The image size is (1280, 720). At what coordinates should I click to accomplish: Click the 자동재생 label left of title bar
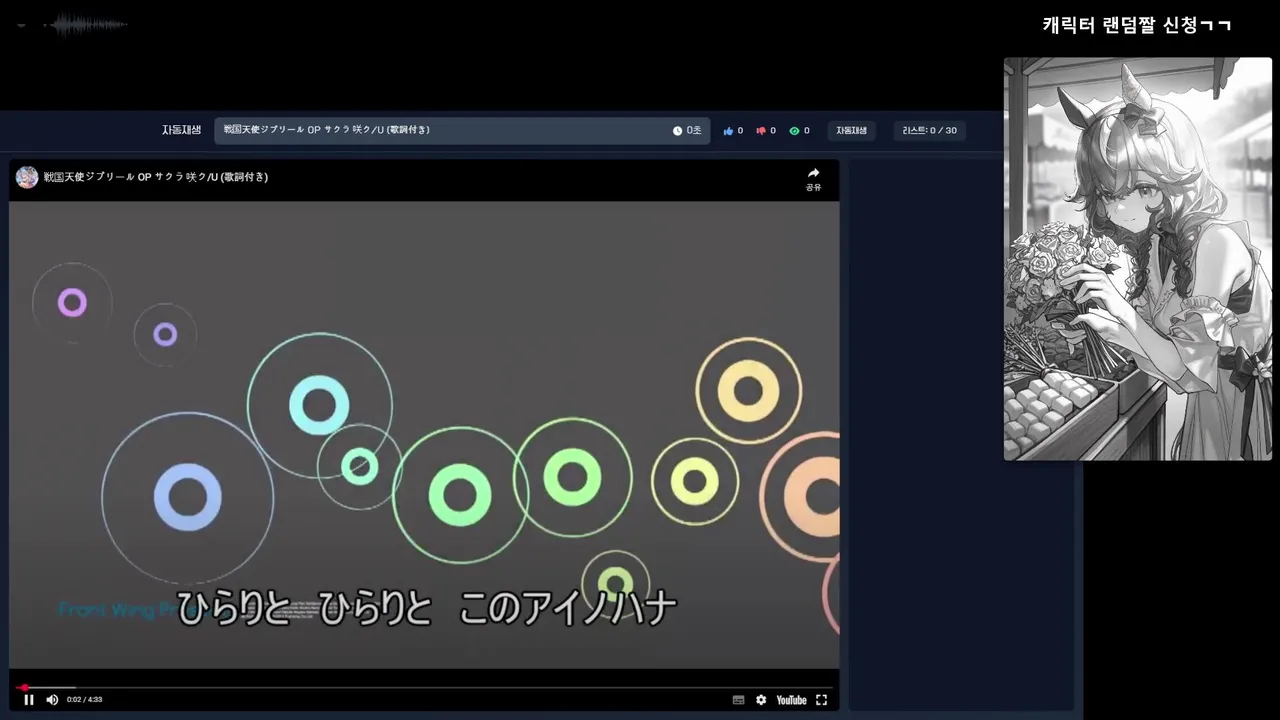point(181,130)
